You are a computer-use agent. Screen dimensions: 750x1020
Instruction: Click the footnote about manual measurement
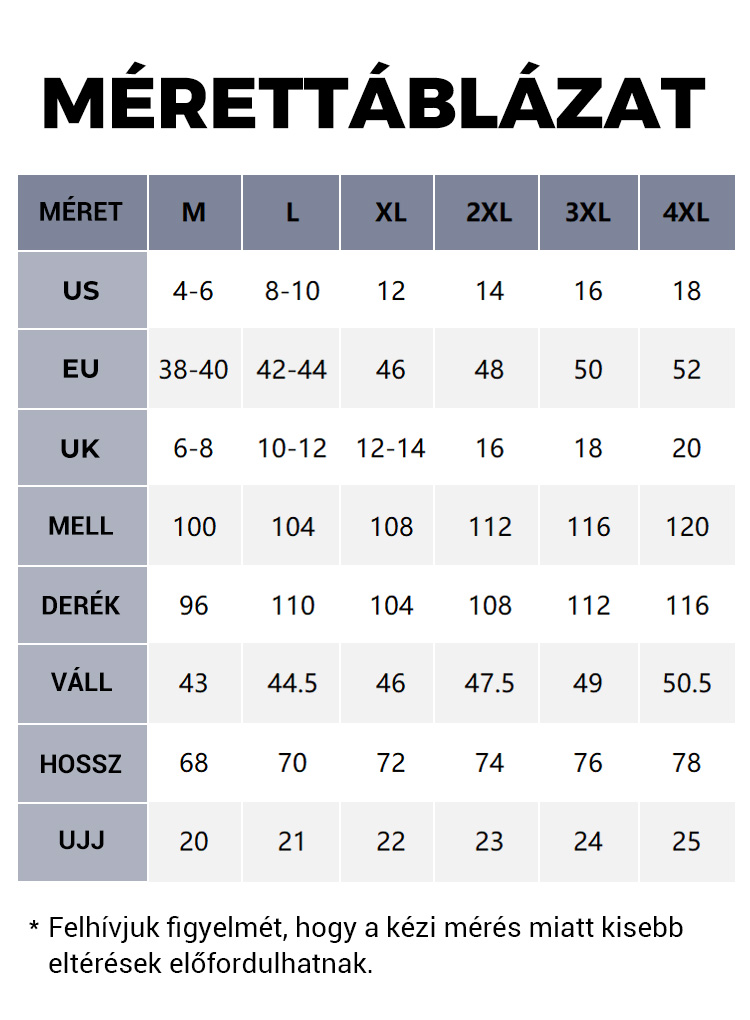356,945
